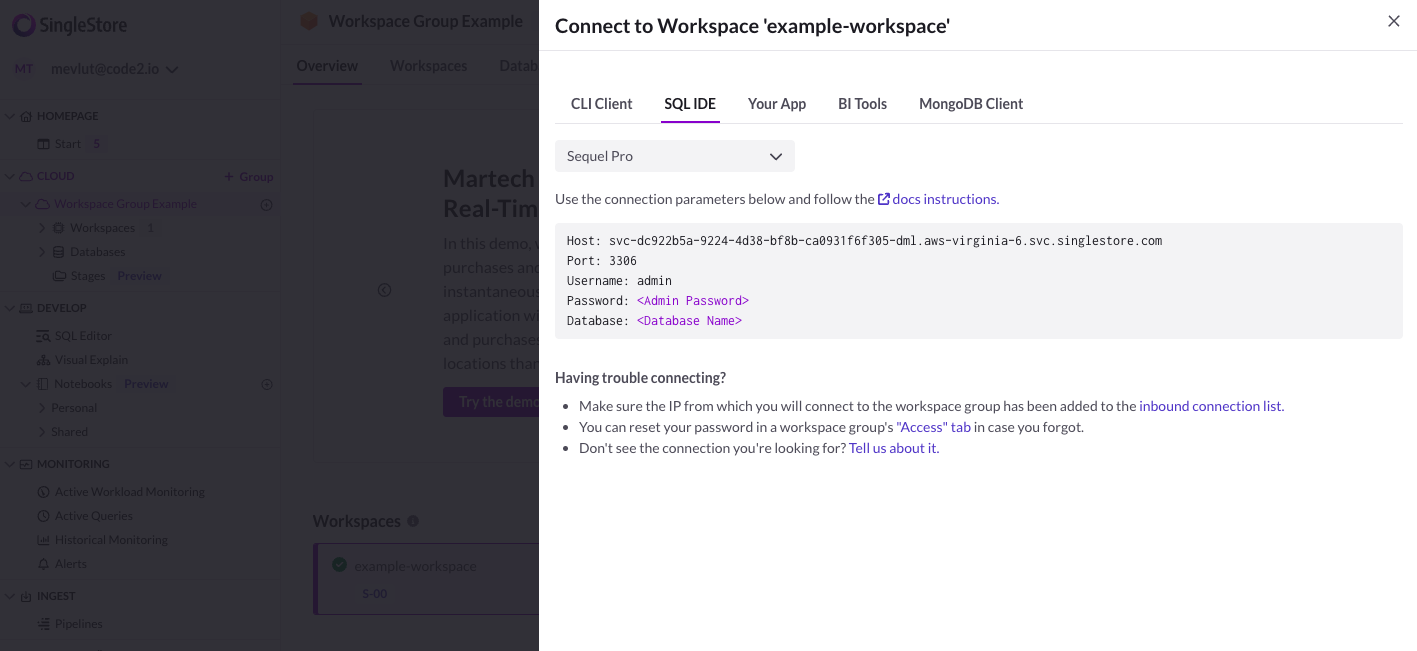Open the Your App tab
The width and height of the screenshot is (1417, 651).
pos(777,104)
